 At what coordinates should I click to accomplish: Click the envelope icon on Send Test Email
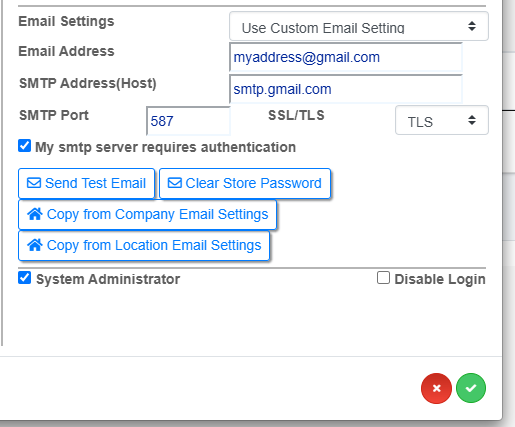(x=34, y=183)
